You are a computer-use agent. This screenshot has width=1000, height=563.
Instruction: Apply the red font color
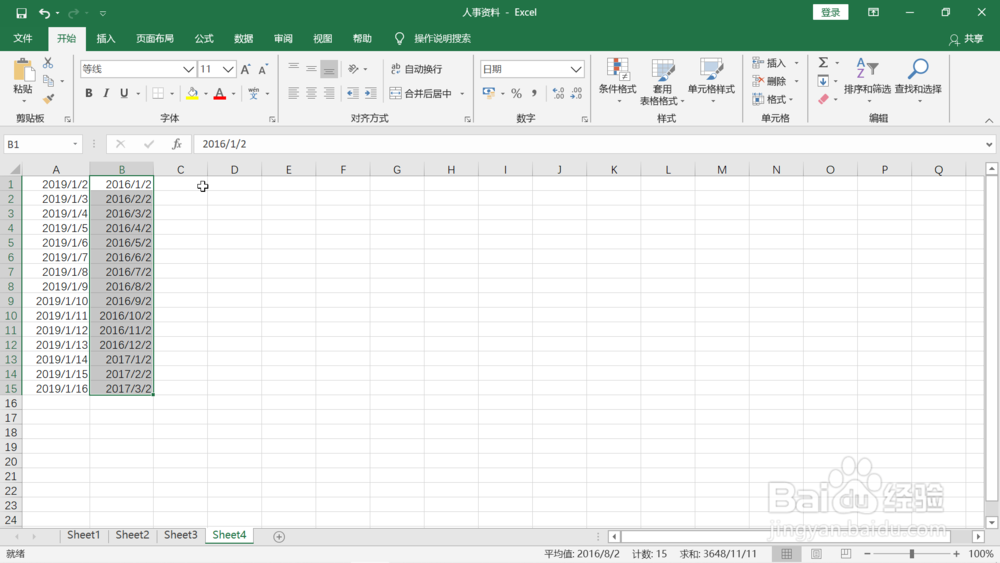tap(220, 94)
